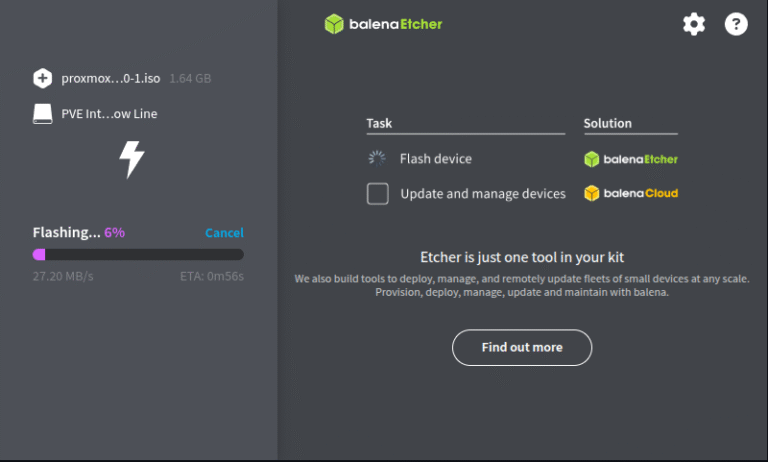768x462 pixels.
Task: Click the balenaEtcher logo at top
Action: (383, 24)
